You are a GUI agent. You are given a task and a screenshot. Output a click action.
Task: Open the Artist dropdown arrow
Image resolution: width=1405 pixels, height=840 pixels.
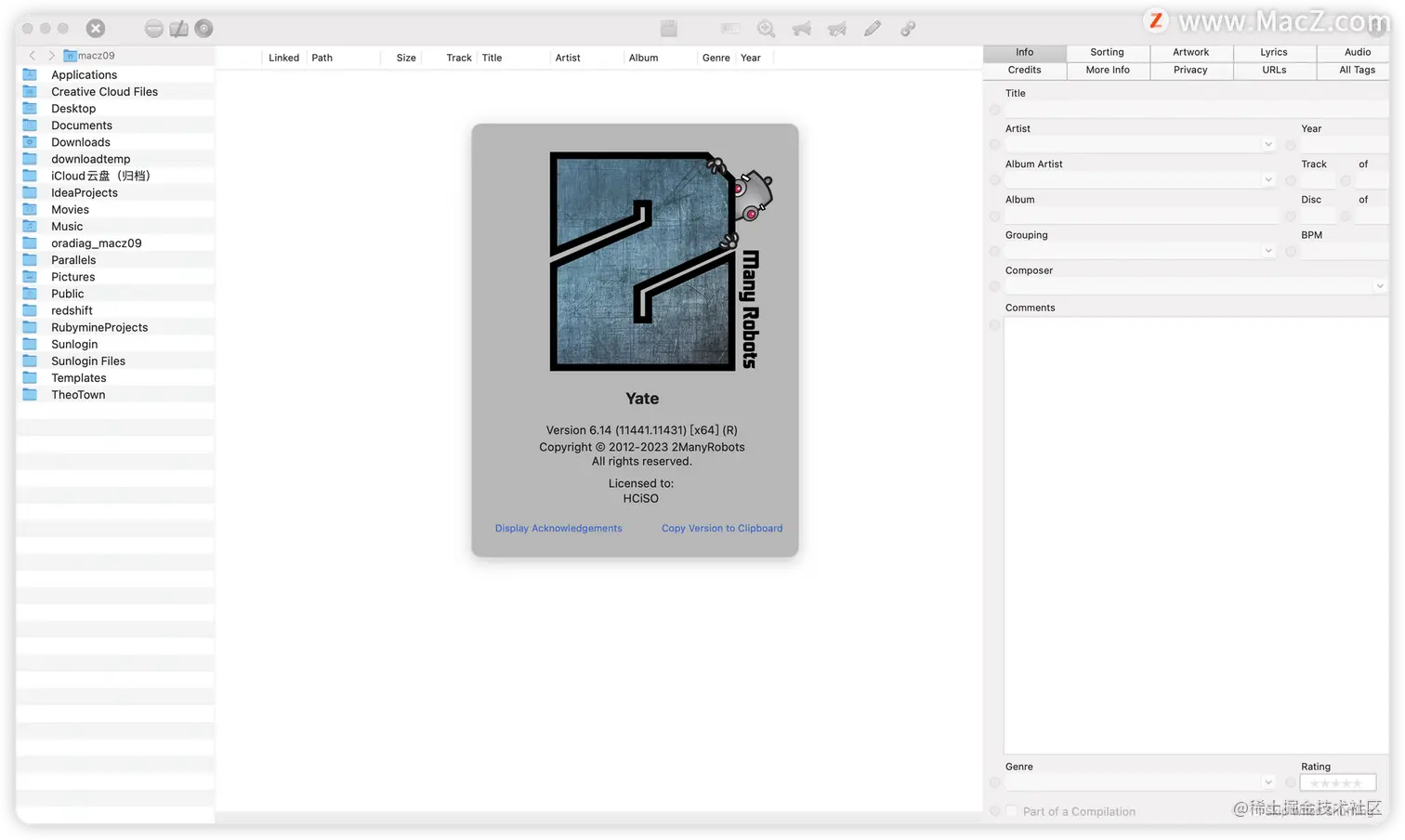[1268, 144]
